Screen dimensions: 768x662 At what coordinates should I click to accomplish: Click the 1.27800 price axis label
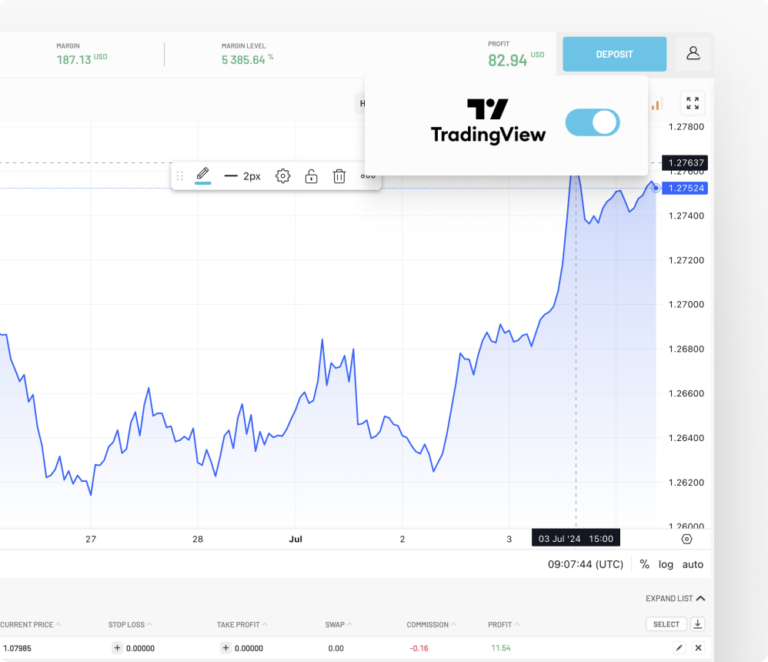686,127
